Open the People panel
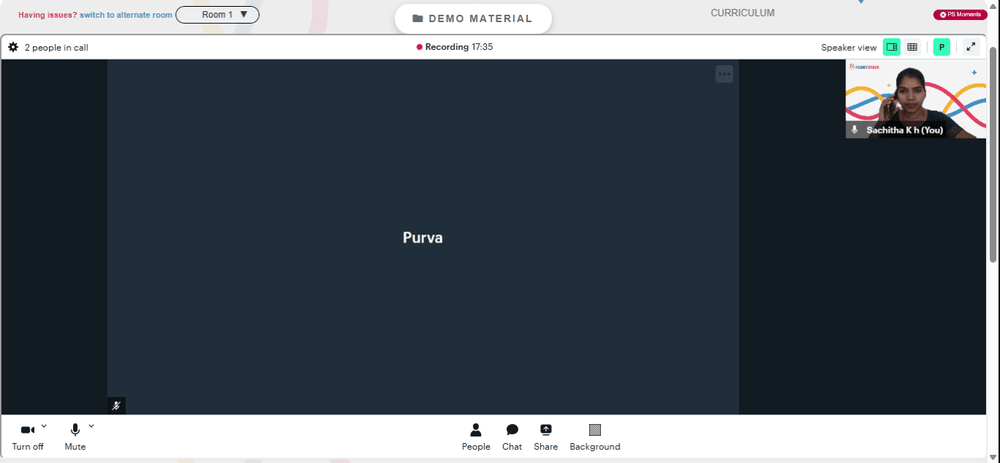 476,437
